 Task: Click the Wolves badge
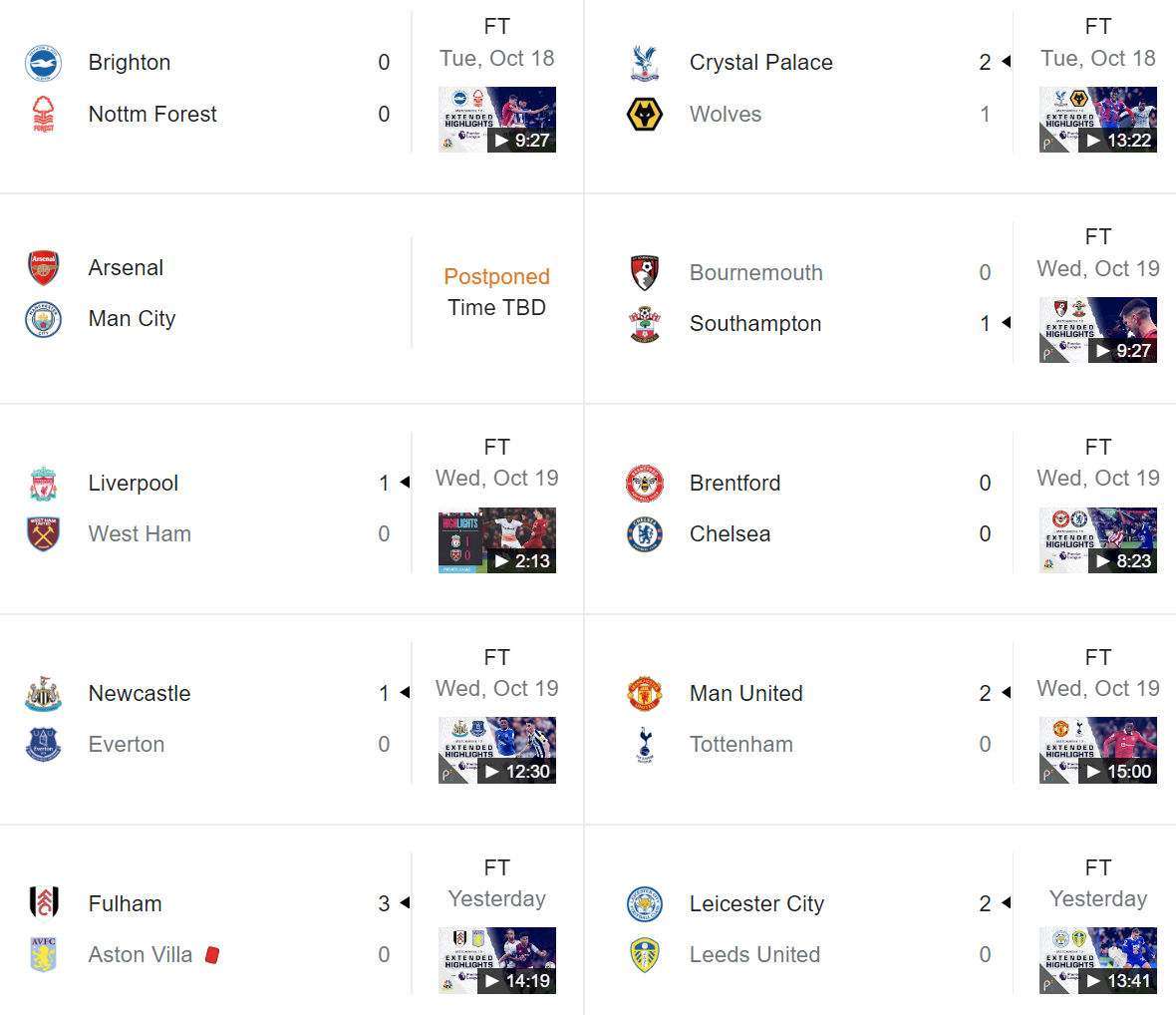pyautogui.click(x=644, y=114)
